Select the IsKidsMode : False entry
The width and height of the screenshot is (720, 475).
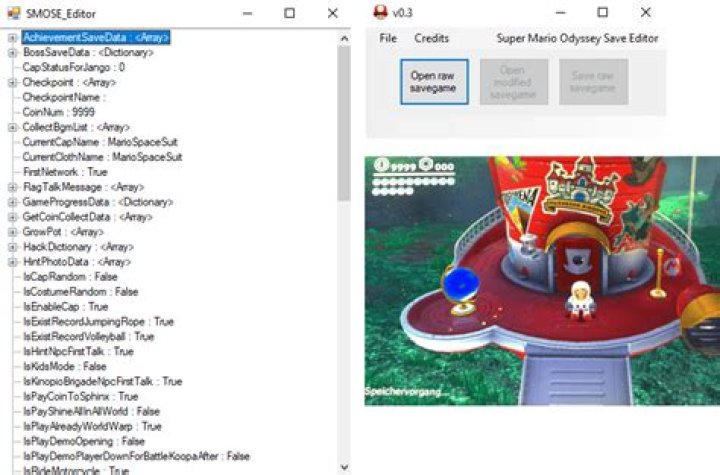[64, 367]
